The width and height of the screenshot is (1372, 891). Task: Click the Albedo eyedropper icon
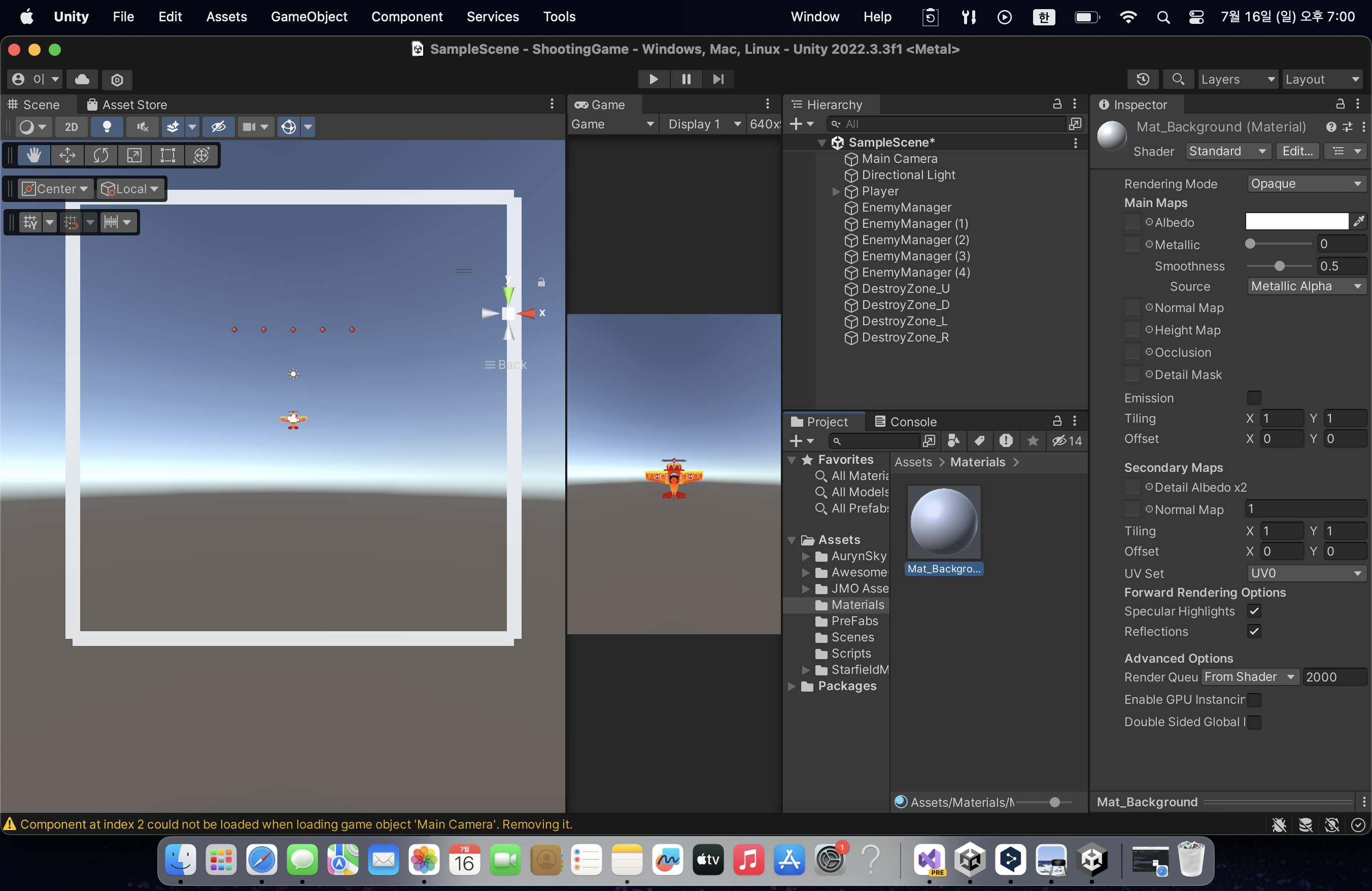(x=1359, y=221)
